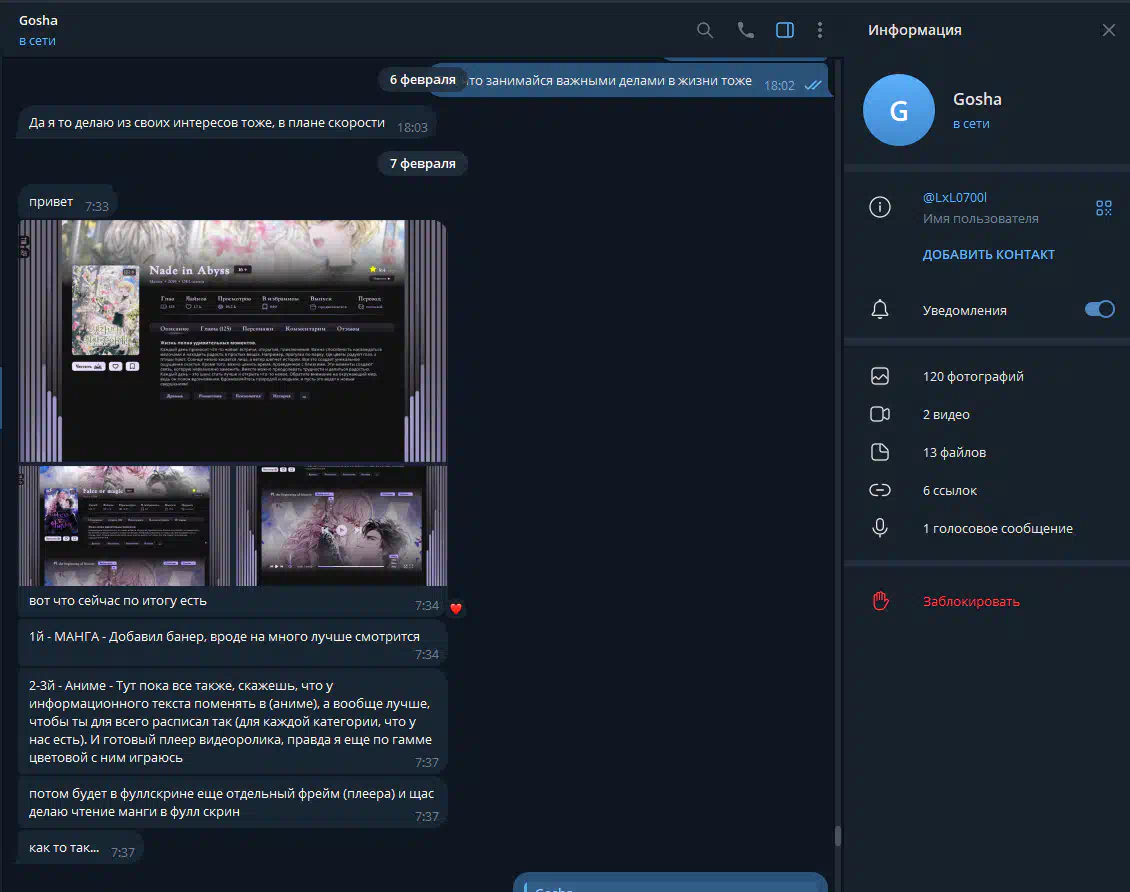This screenshot has width=1130, height=892.
Task: Click Gosha's profile avatar
Action: click(899, 110)
